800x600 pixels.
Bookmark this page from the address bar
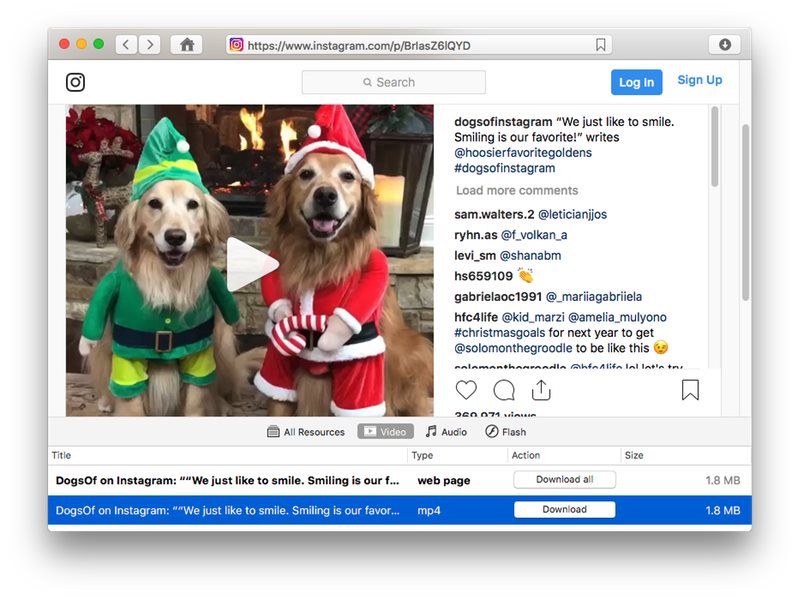pos(601,45)
